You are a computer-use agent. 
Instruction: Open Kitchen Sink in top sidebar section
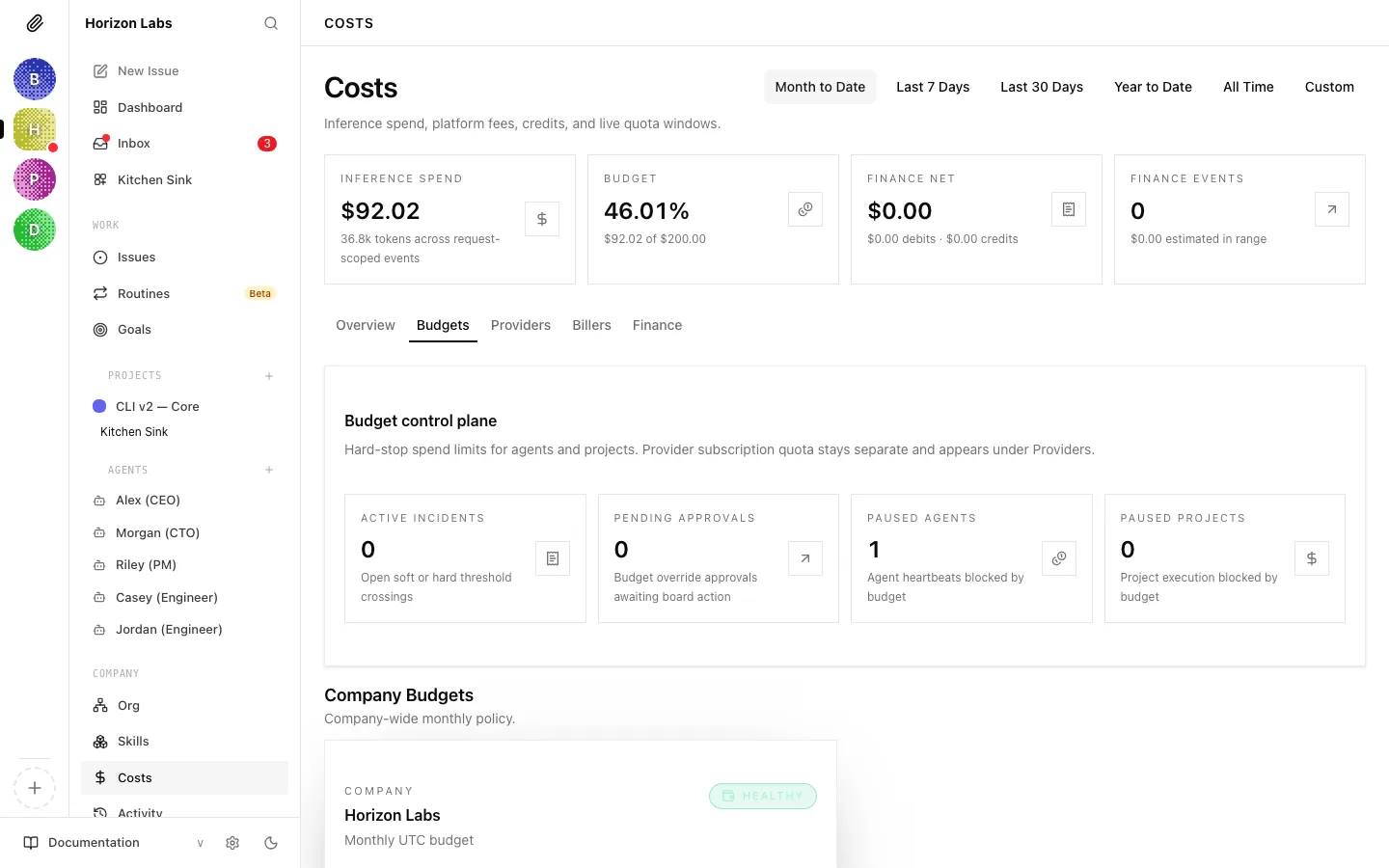[184, 180]
